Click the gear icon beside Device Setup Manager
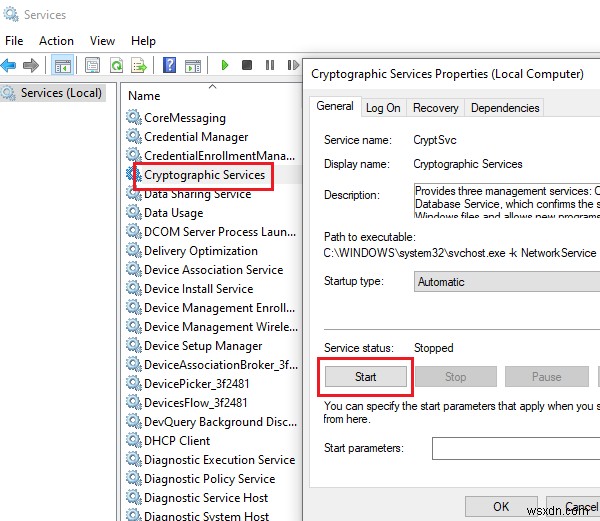 (x=134, y=345)
